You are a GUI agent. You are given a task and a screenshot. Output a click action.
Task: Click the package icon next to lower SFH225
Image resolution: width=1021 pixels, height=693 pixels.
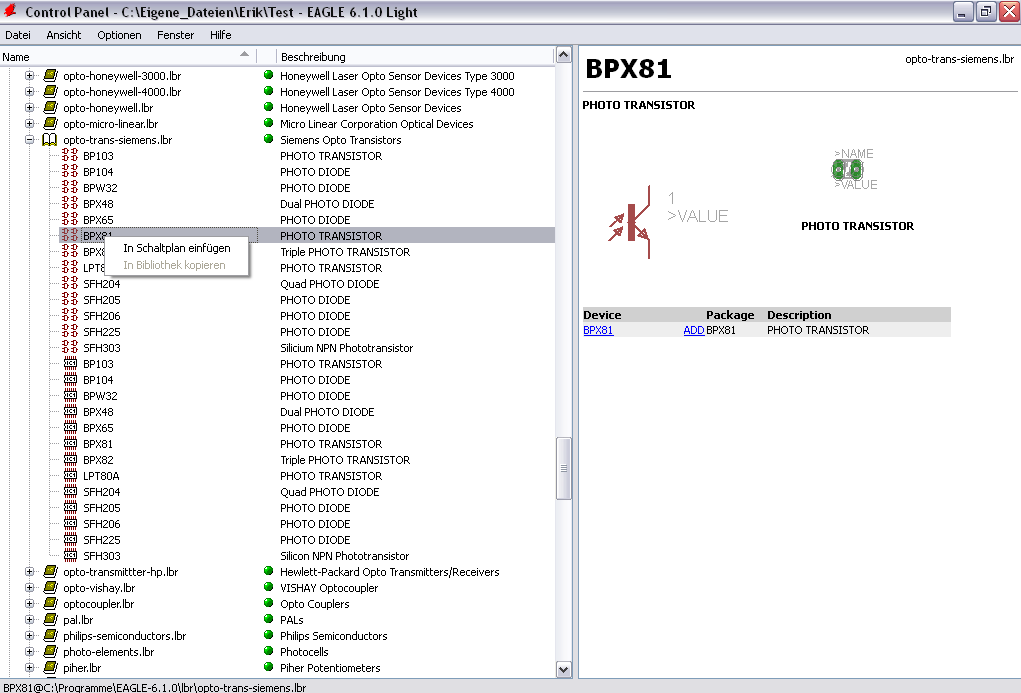(70, 540)
